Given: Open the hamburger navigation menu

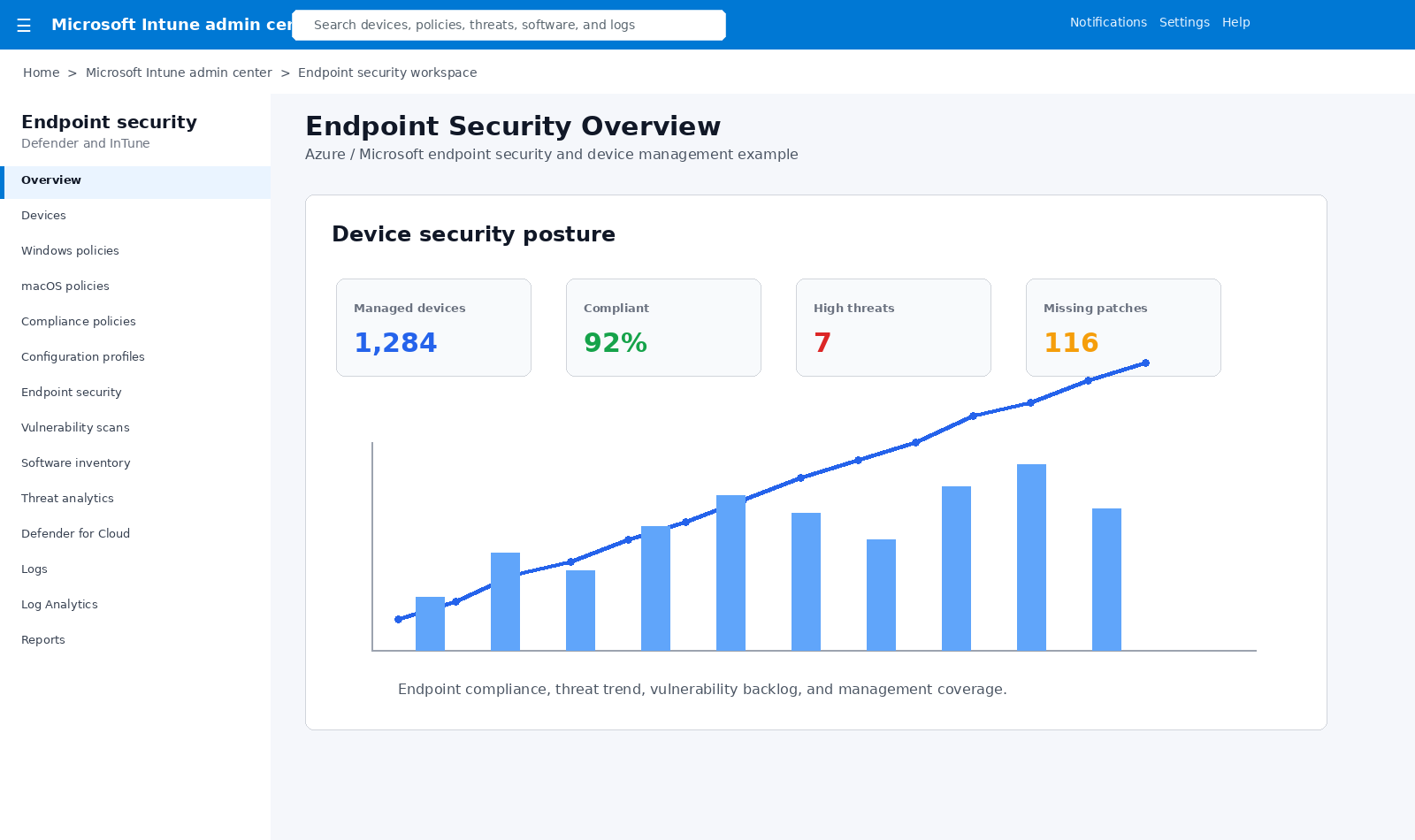Looking at the screenshot, I should click(24, 26).
